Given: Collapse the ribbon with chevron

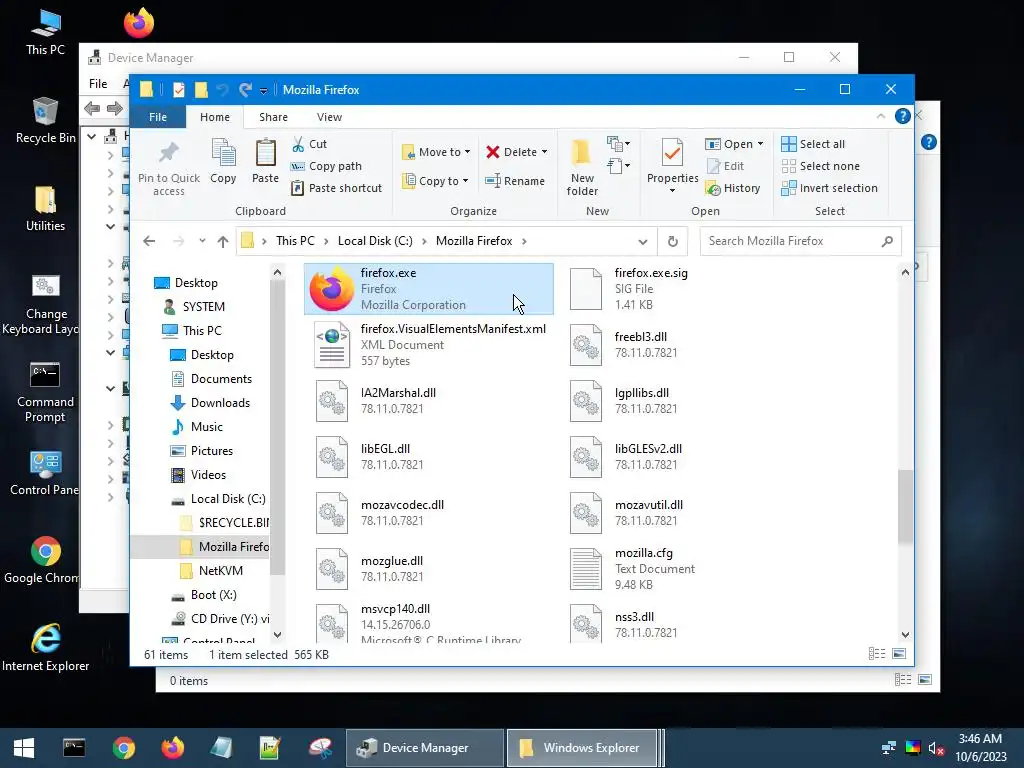Looking at the screenshot, I should click(x=881, y=116).
